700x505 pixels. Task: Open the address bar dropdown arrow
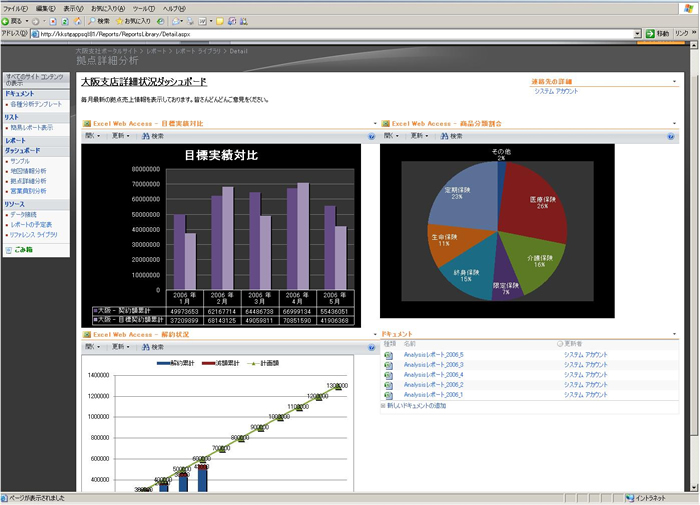[637, 34]
